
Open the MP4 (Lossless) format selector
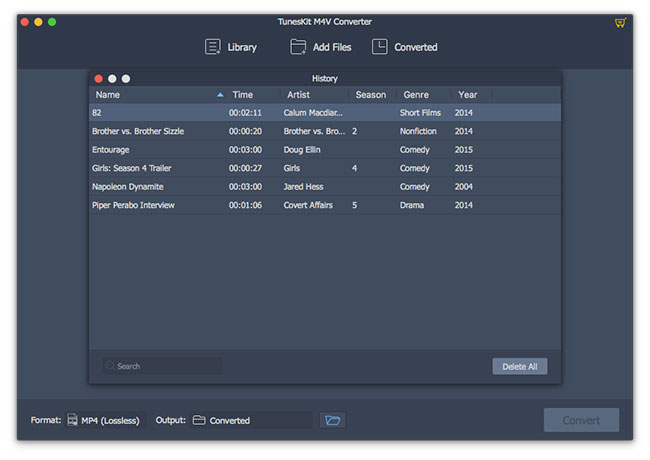point(106,420)
